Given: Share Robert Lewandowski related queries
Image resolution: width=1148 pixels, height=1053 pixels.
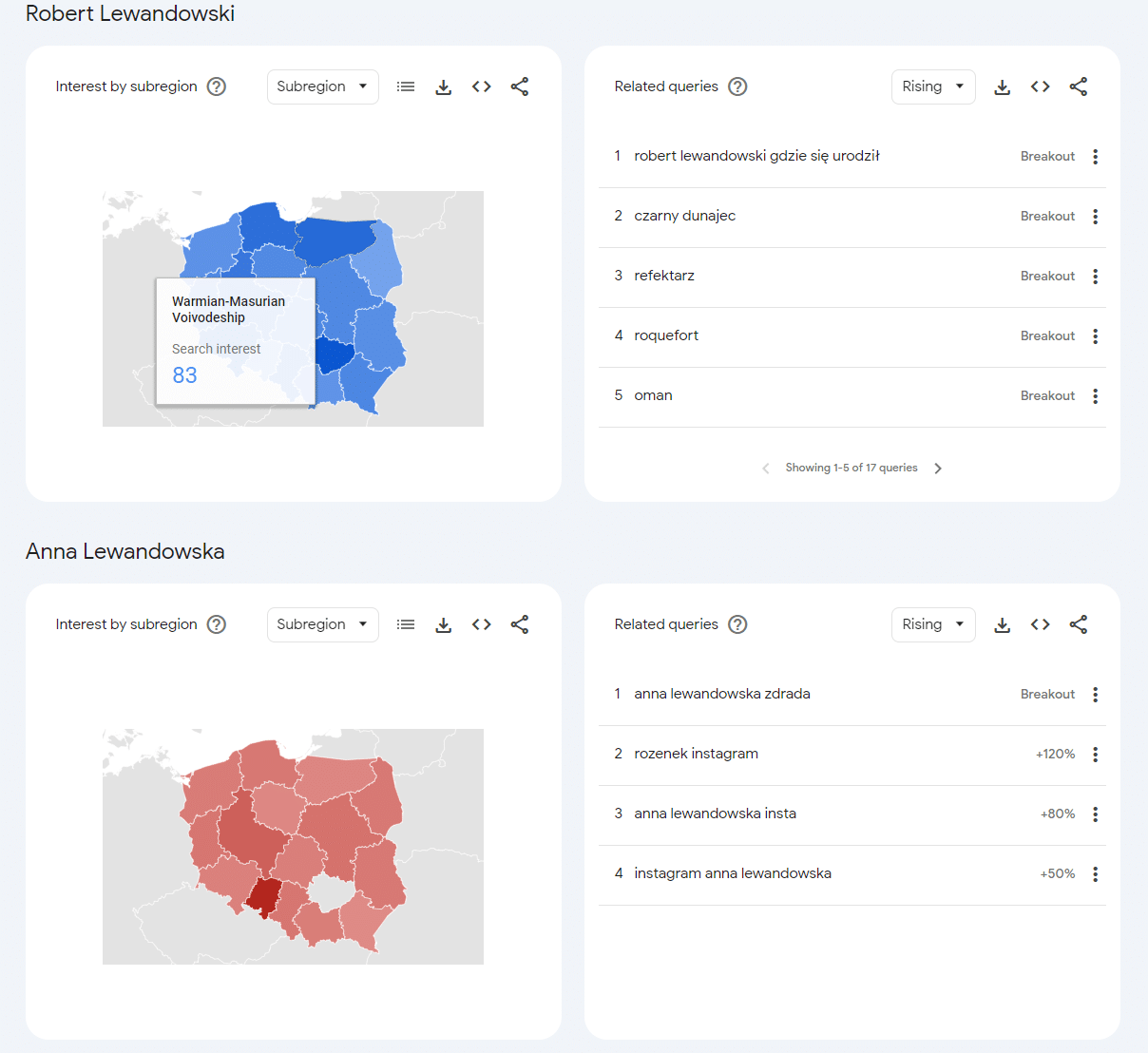Looking at the screenshot, I should (x=1079, y=86).
